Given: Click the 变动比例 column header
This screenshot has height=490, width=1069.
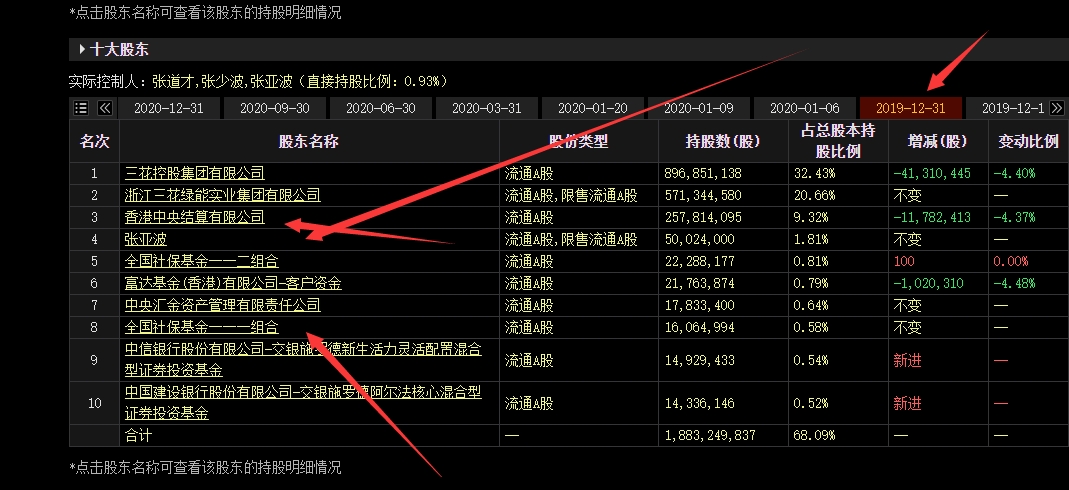Looking at the screenshot, I should click(1028, 142).
